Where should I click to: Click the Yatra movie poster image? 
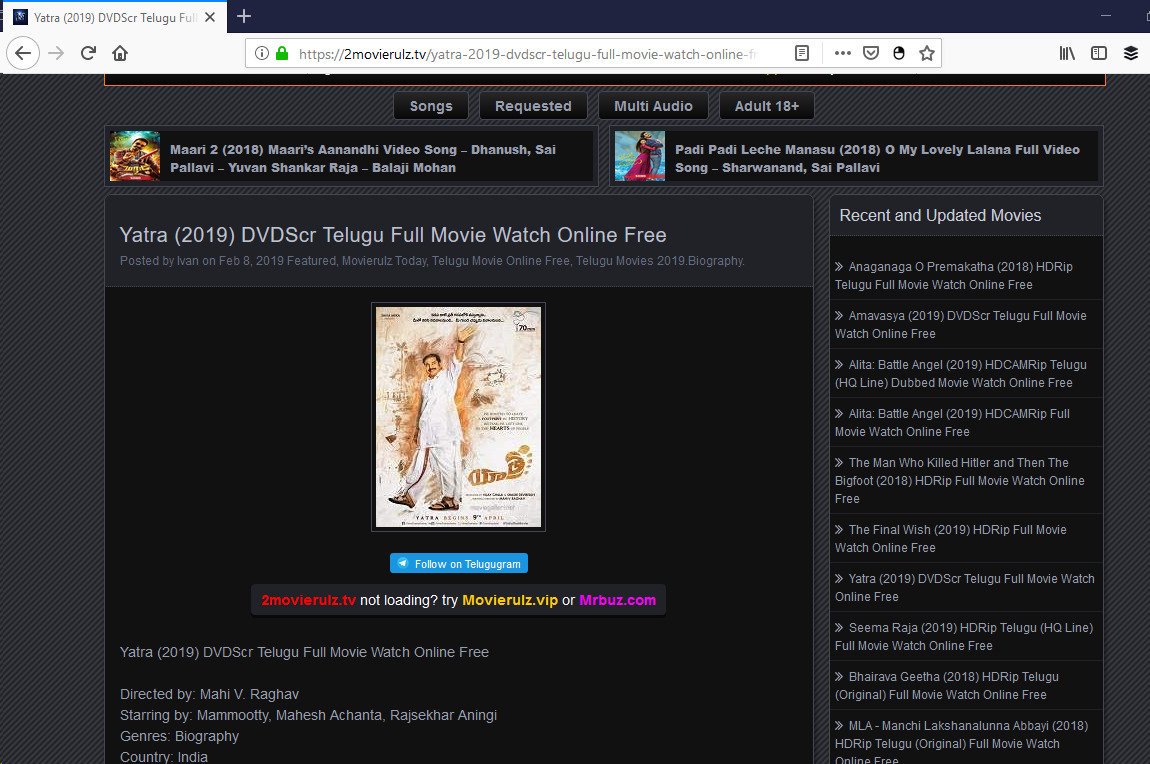(458, 417)
